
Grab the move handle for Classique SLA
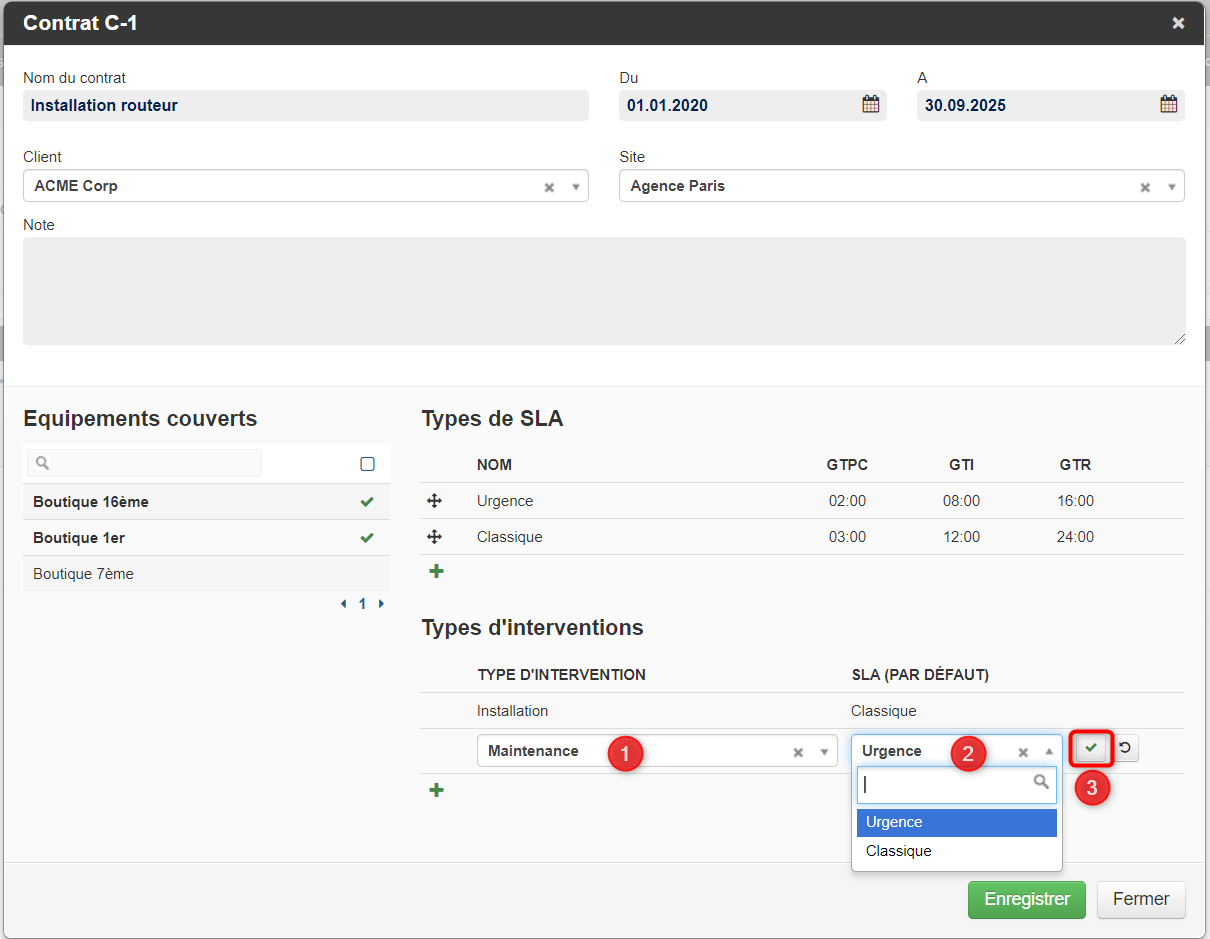click(435, 537)
